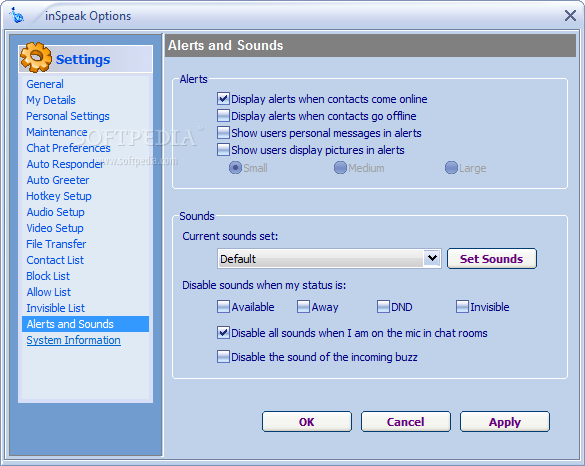
Task: Select the Large picture size radio button
Action: [x=451, y=168]
